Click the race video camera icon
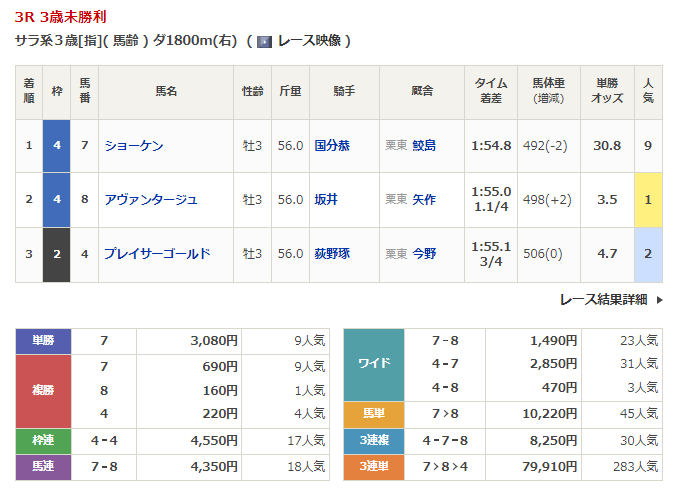The height and width of the screenshot is (490, 680). click(264, 41)
